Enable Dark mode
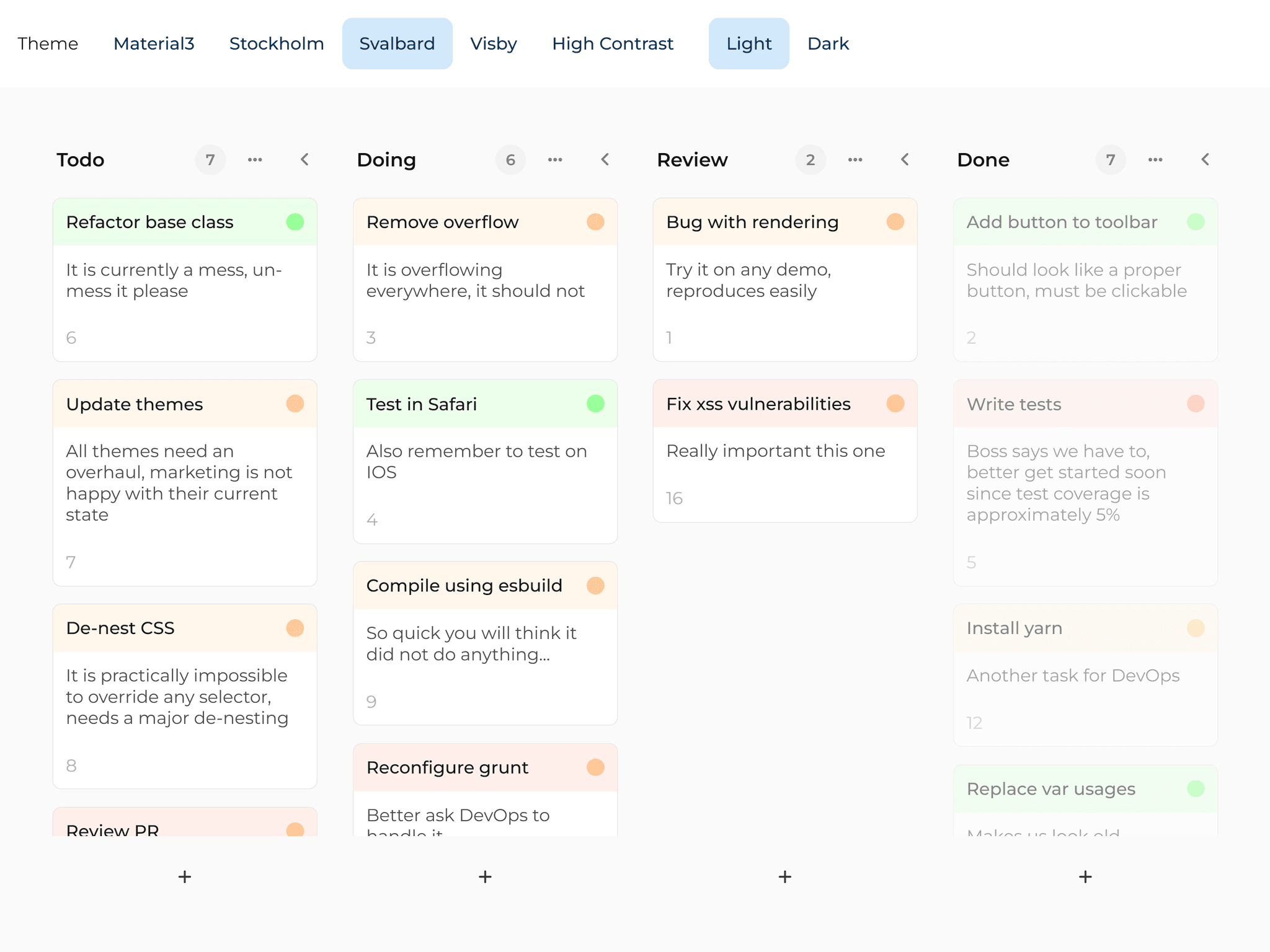The height and width of the screenshot is (952, 1270). coord(828,43)
